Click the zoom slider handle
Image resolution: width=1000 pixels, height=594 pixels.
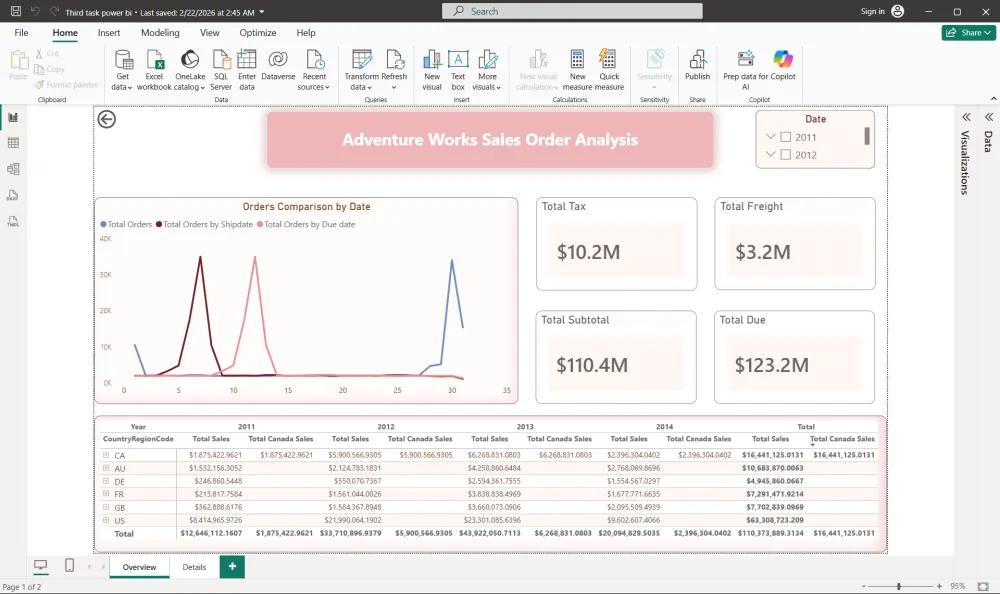coord(899,586)
